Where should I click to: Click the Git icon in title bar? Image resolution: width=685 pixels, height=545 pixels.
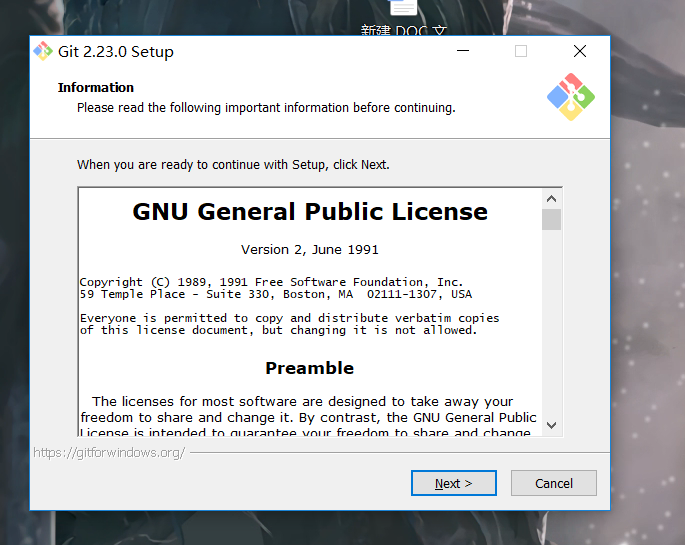pyautogui.click(x=43, y=52)
